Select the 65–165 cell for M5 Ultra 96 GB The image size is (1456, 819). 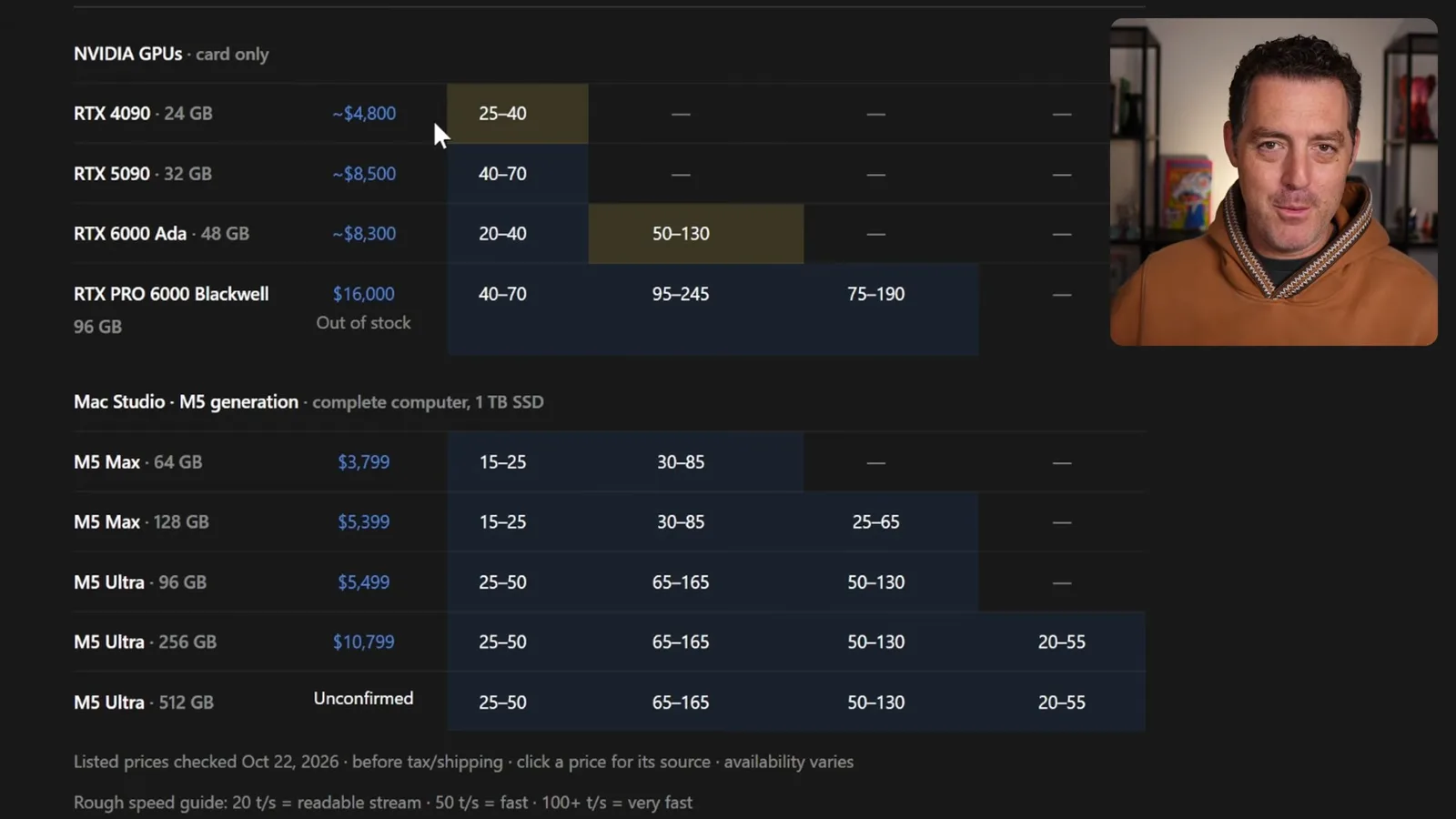tap(696, 582)
